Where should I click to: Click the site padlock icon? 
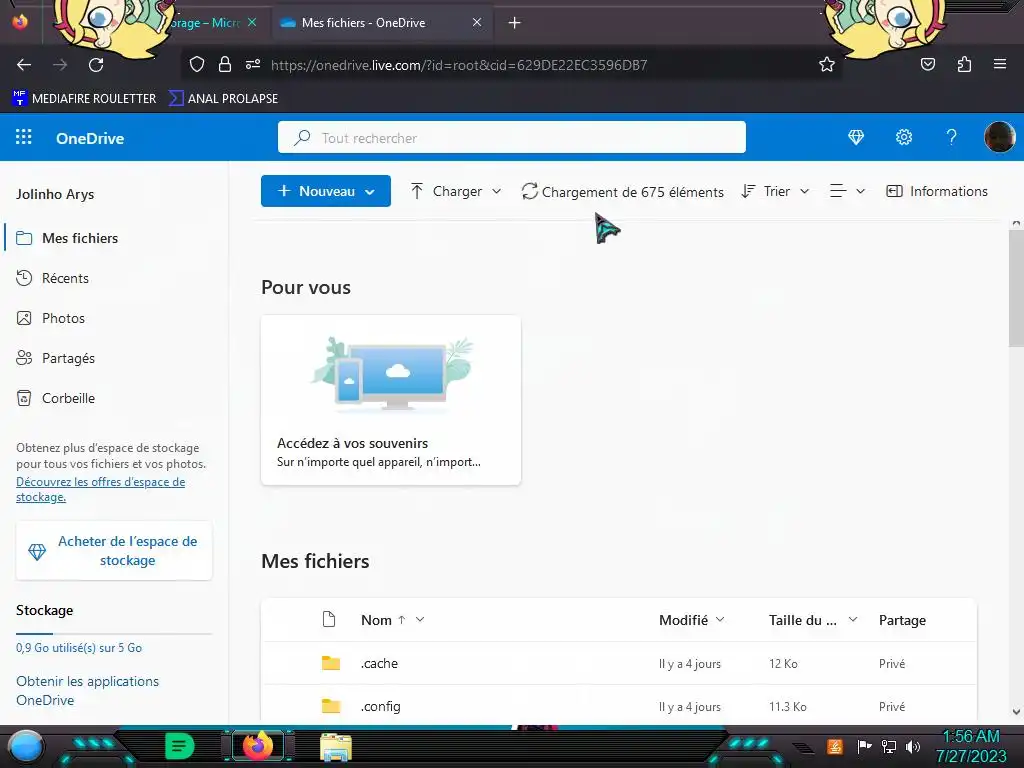[225, 64]
